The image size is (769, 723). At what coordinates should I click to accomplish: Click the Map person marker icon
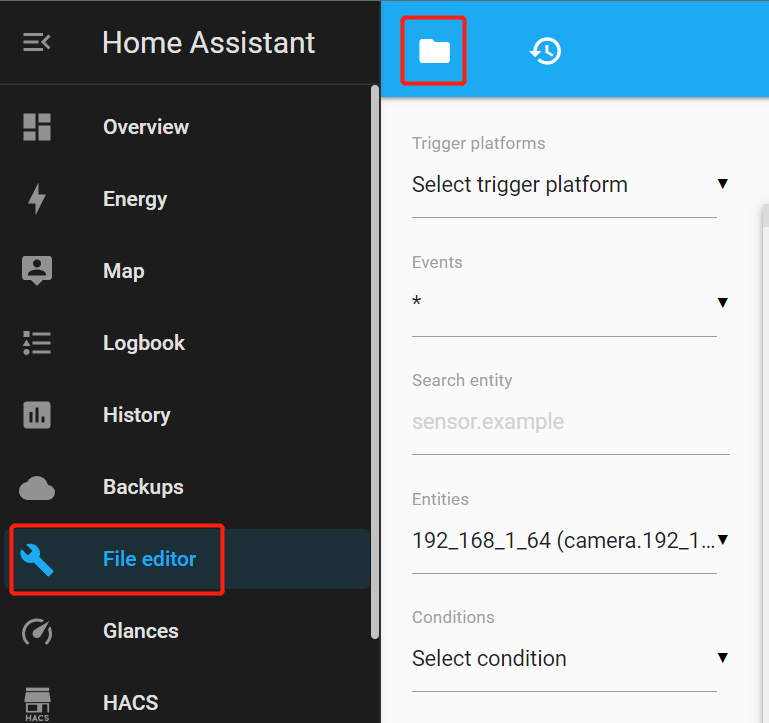click(x=37, y=271)
